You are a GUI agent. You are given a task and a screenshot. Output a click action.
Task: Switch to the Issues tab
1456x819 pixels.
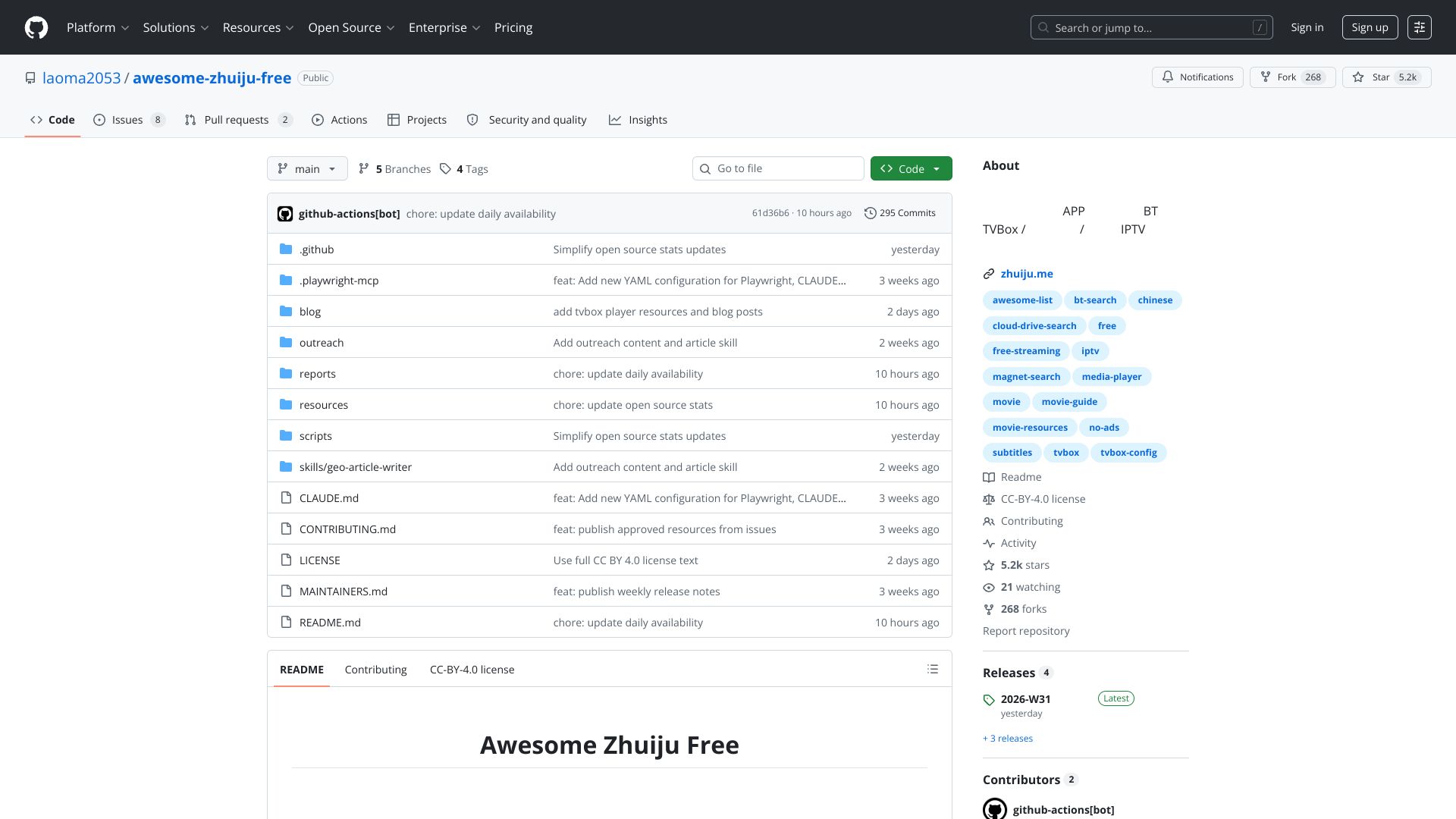coord(129,120)
